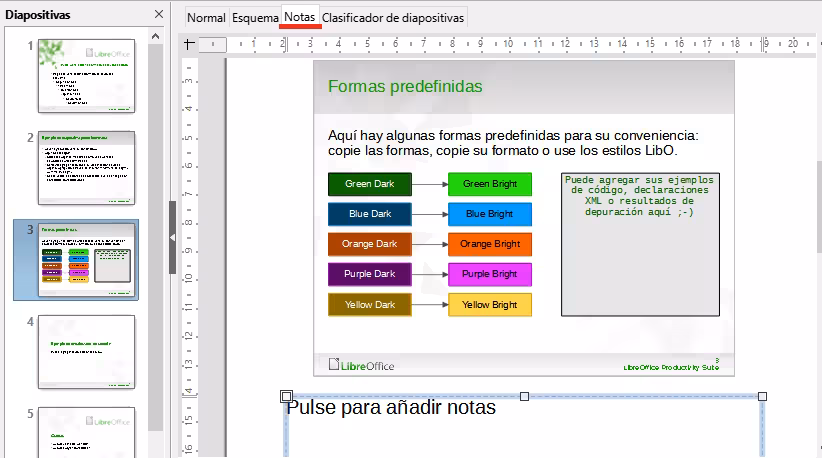Viewport: 822px width, 458px height.
Task: Click the top-right handle of notes box
Action: point(763,397)
